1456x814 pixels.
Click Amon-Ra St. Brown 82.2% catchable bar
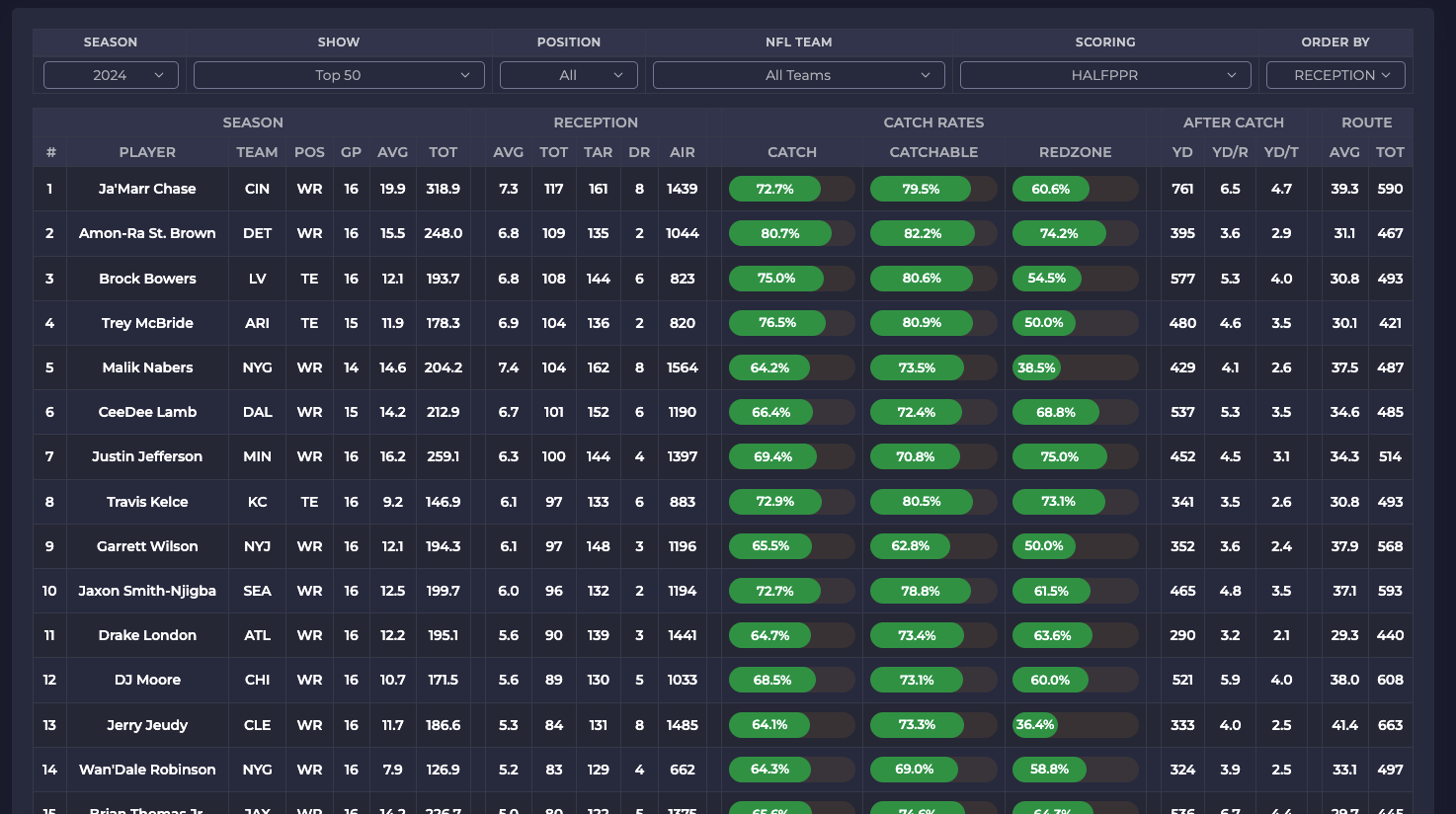933,233
